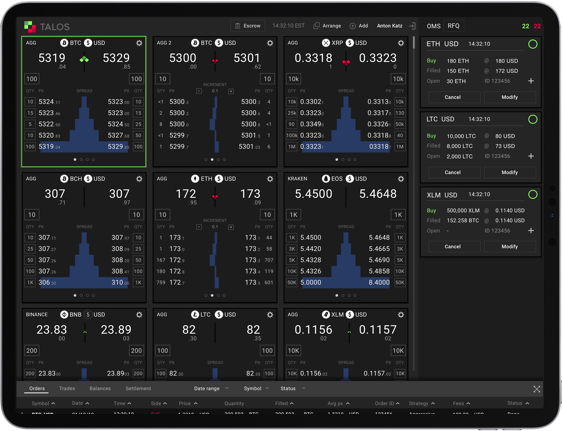
Task: Sort table by Price column
Action: click(x=188, y=403)
